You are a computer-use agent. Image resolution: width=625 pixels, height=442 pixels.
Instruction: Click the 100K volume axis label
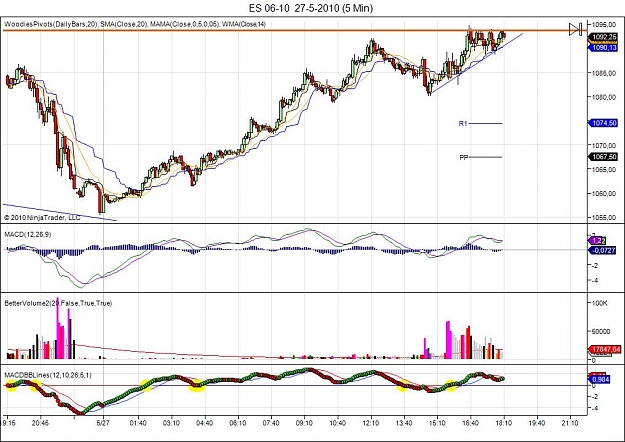599,303
